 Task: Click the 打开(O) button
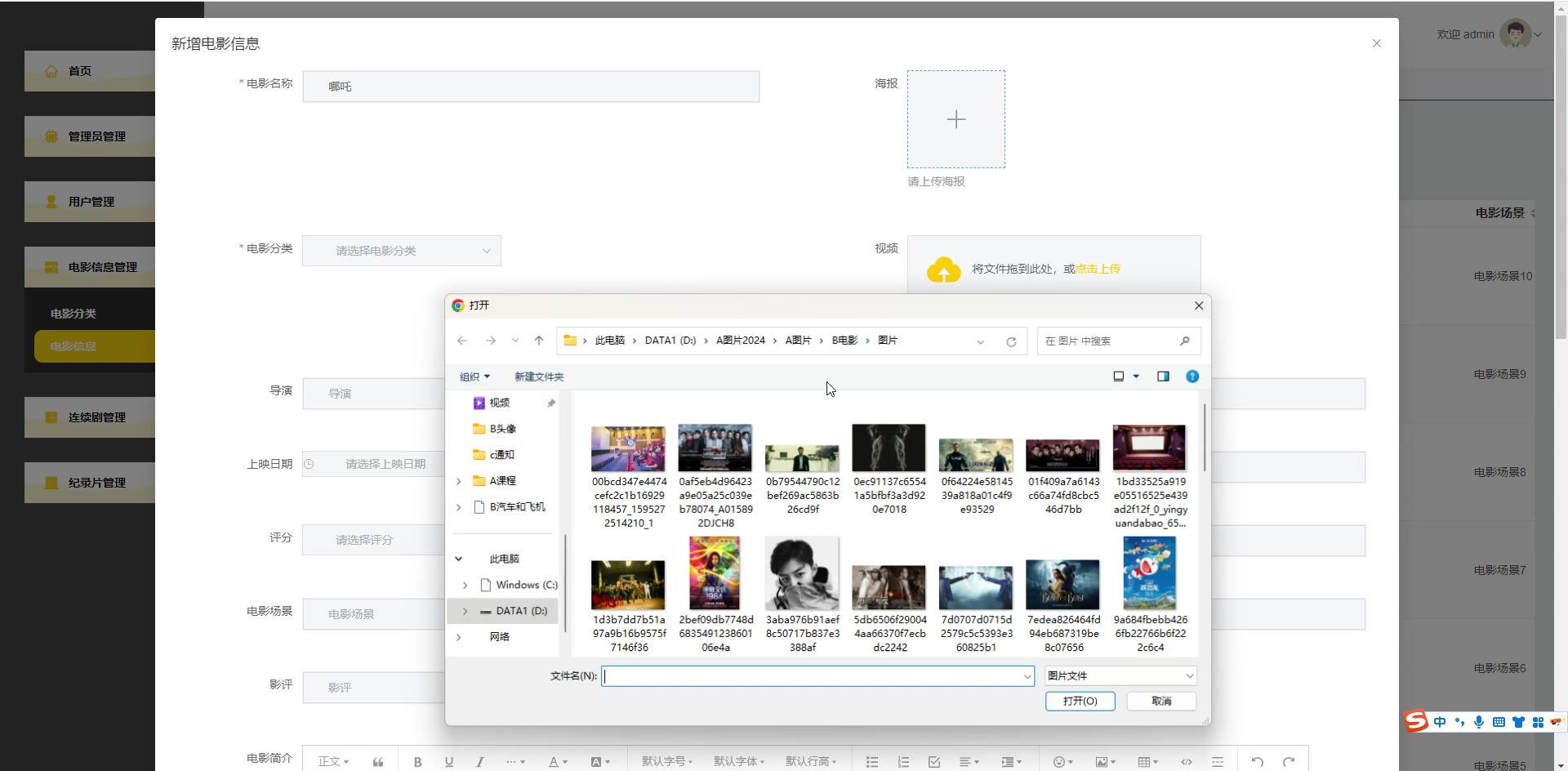click(1080, 701)
